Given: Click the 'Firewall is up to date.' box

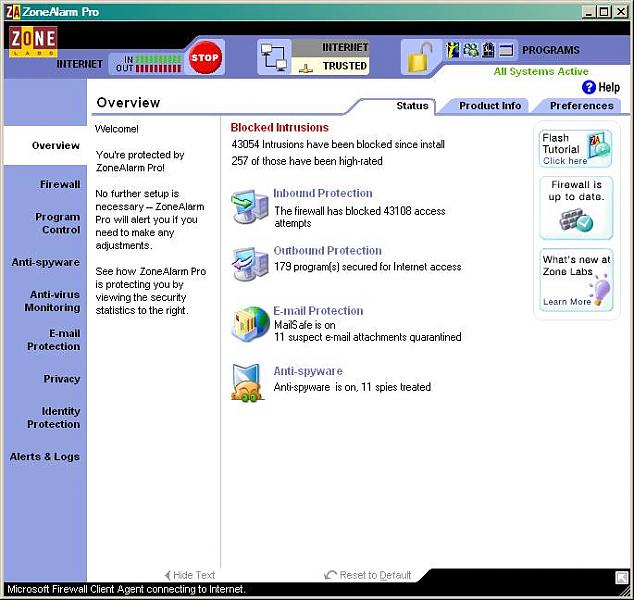Looking at the screenshot, I should (x=576, y=208).
